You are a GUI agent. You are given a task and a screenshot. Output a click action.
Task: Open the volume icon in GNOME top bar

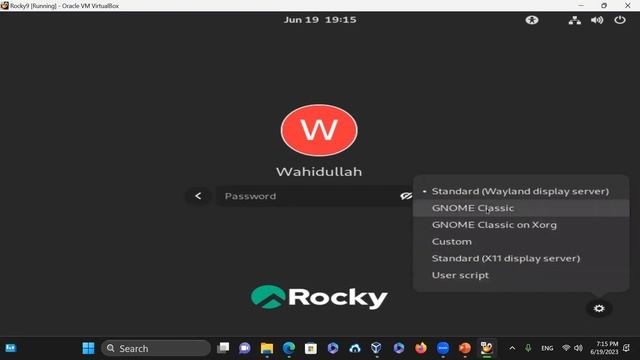pyautogui.click(x=597, y=20)
